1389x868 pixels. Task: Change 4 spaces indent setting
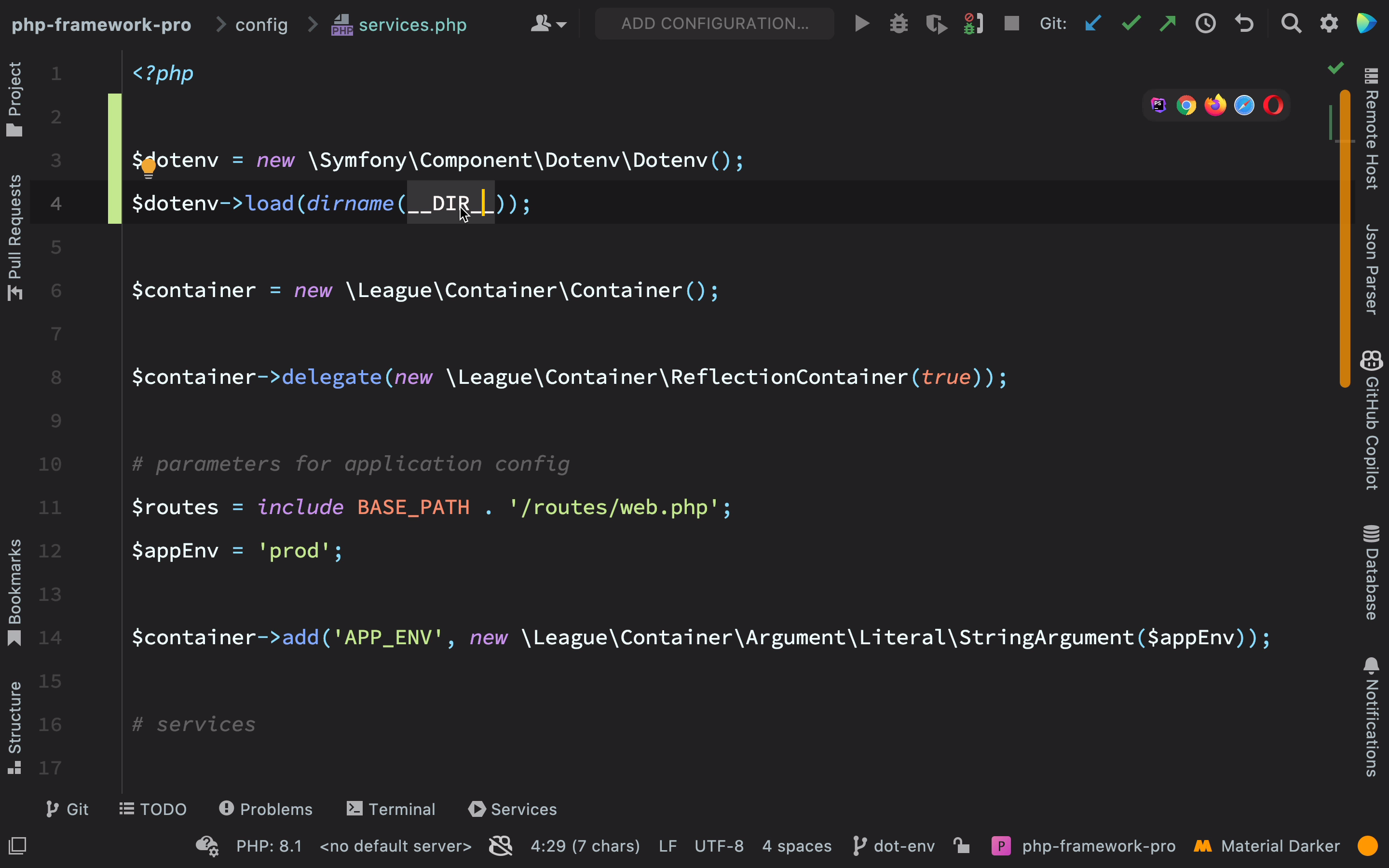[x=797, y=846]
